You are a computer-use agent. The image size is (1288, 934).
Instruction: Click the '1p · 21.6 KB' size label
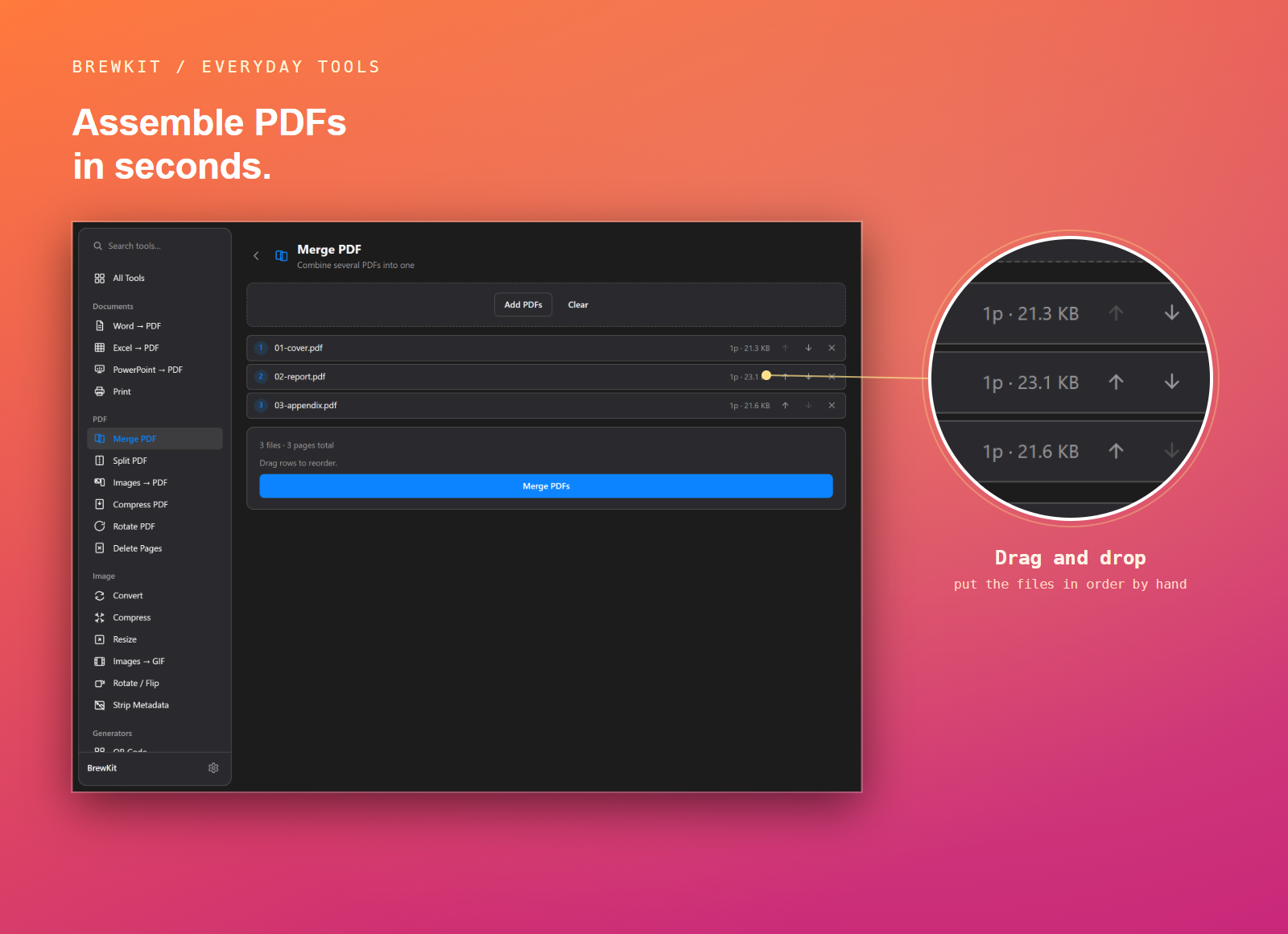tap(749, 406)
